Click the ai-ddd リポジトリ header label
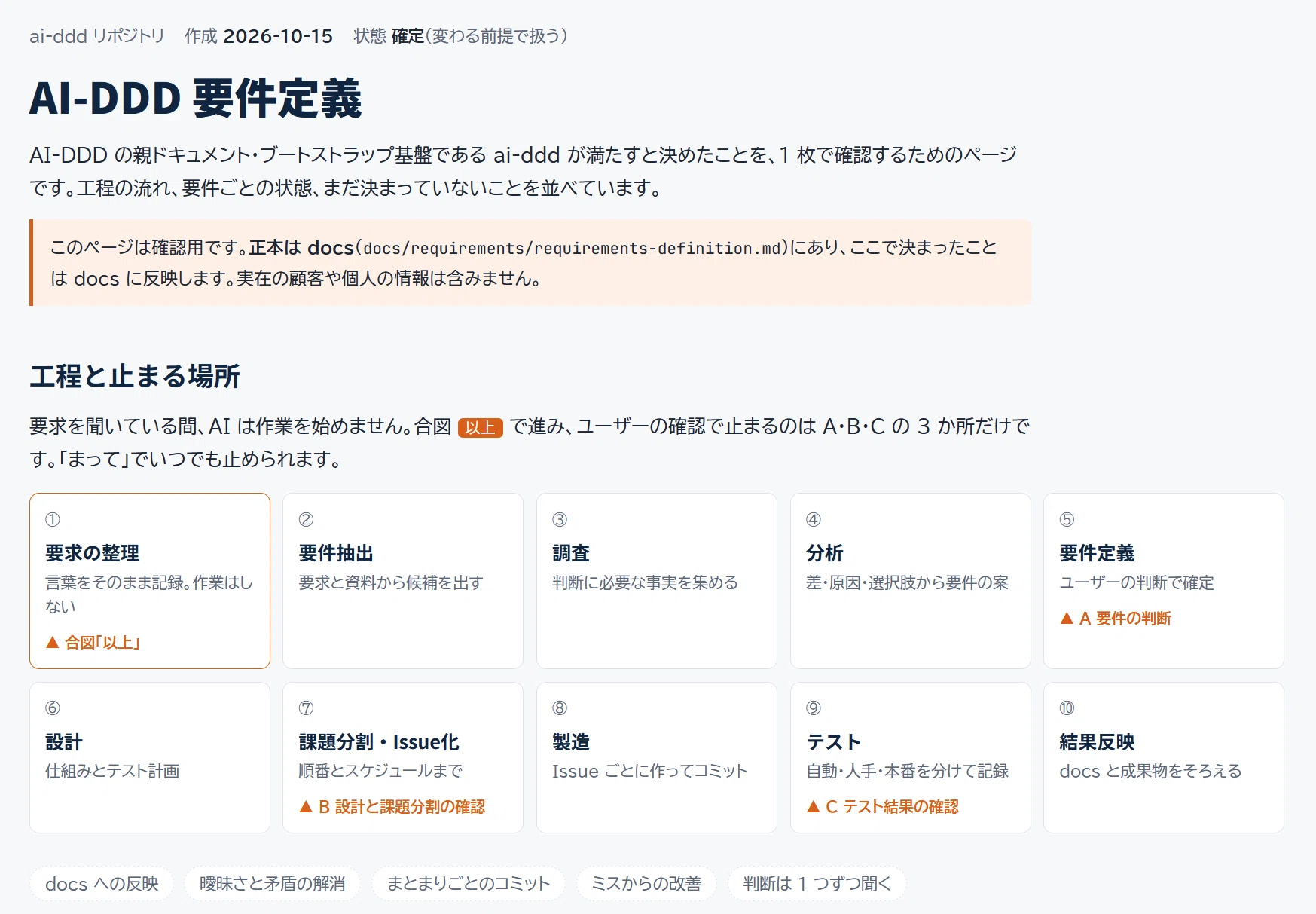This screenshot has width=1316, height=914. pos(97,36)
